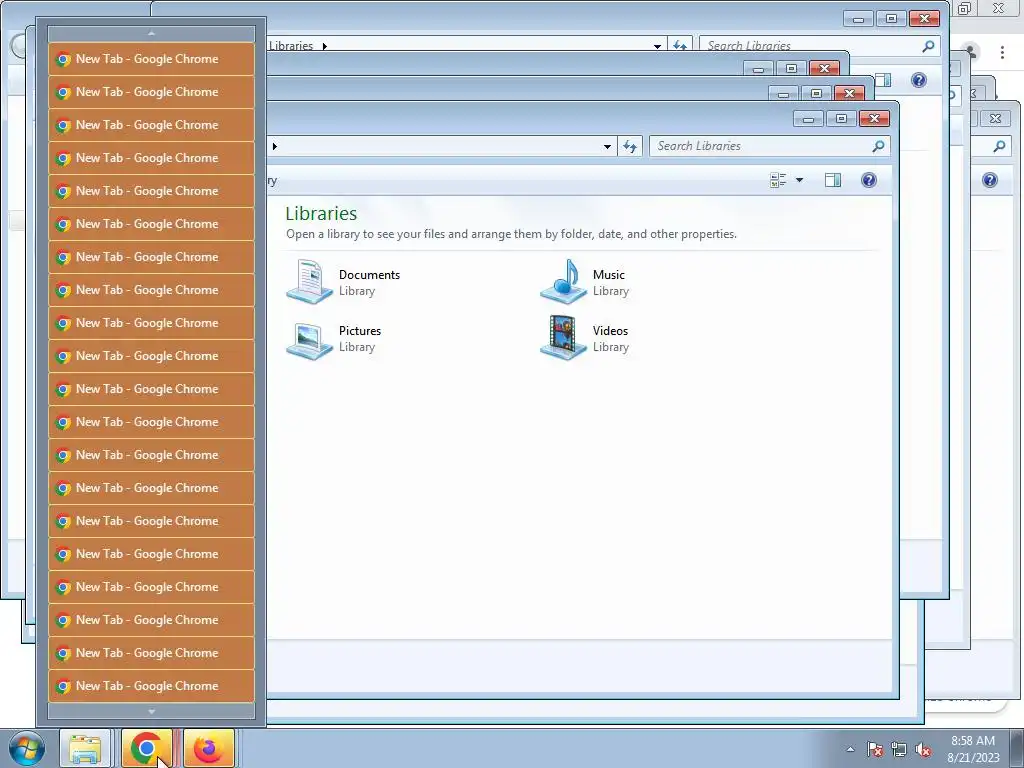
Task: Open Action Center flag icon in tray
Action: coord(874,749)
